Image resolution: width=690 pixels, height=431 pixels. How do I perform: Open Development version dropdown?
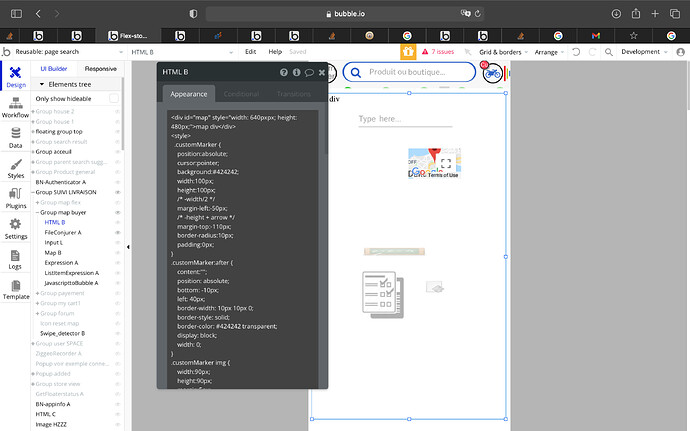pyautogui.click(x=644, y=52)
